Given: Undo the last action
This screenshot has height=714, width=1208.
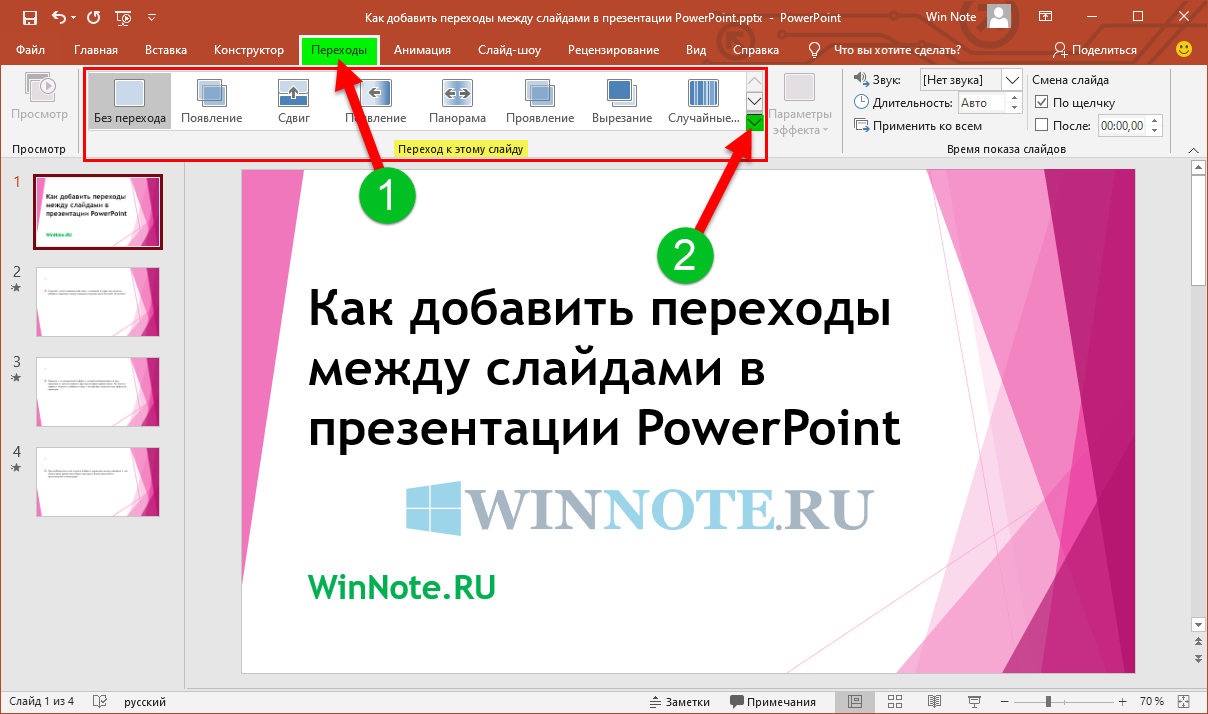Looking at the screenshot, I should click(57, 18).
